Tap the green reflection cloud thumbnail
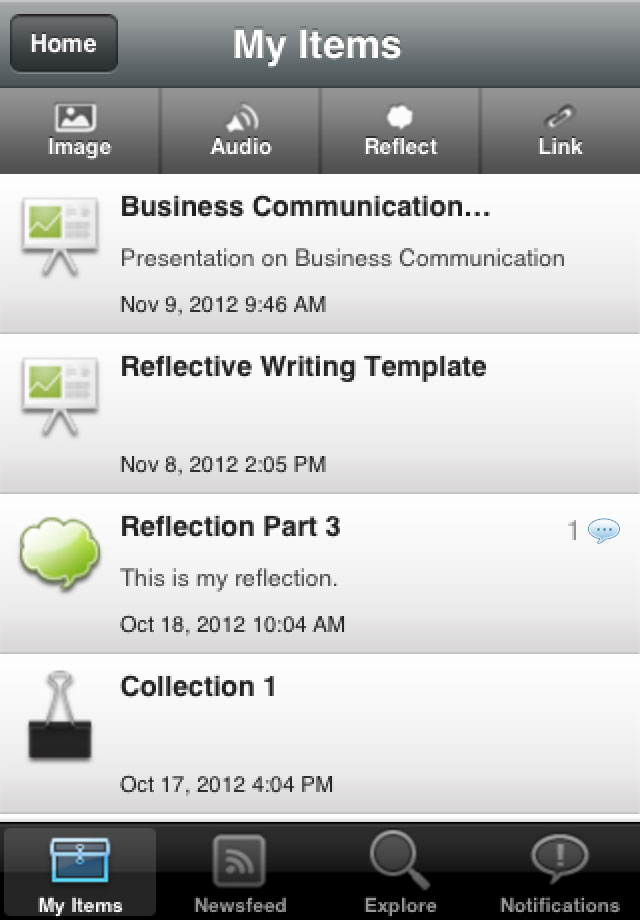640x920 pixels. (59, 553)
